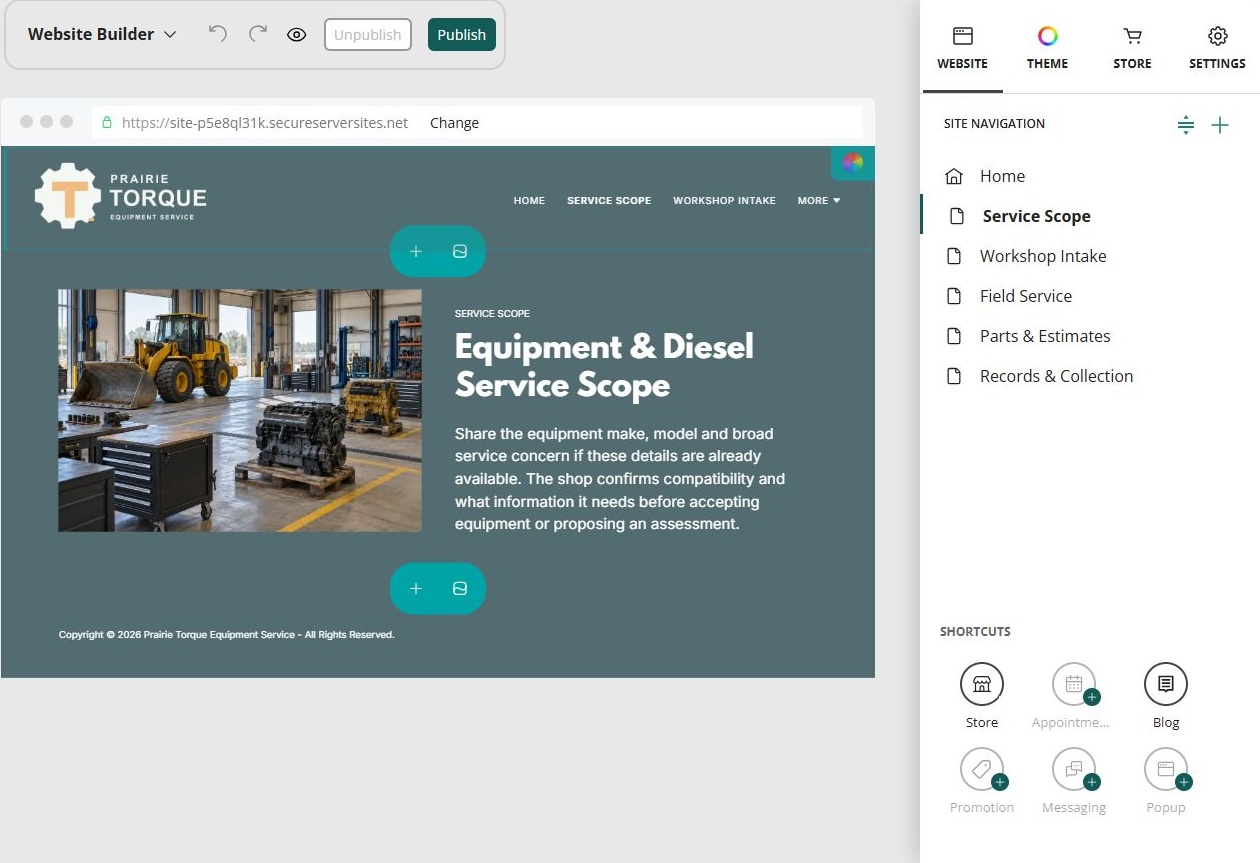Reorder pages via site navigation icon
Viewport: 1260px width, 863px height.
tap(1186, 125)
